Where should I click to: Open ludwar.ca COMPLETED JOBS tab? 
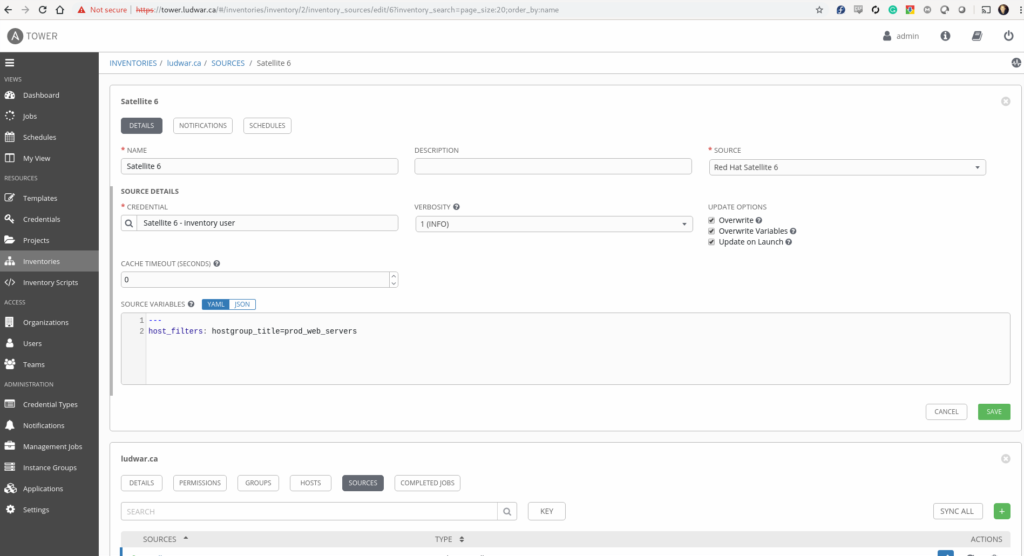427,483
